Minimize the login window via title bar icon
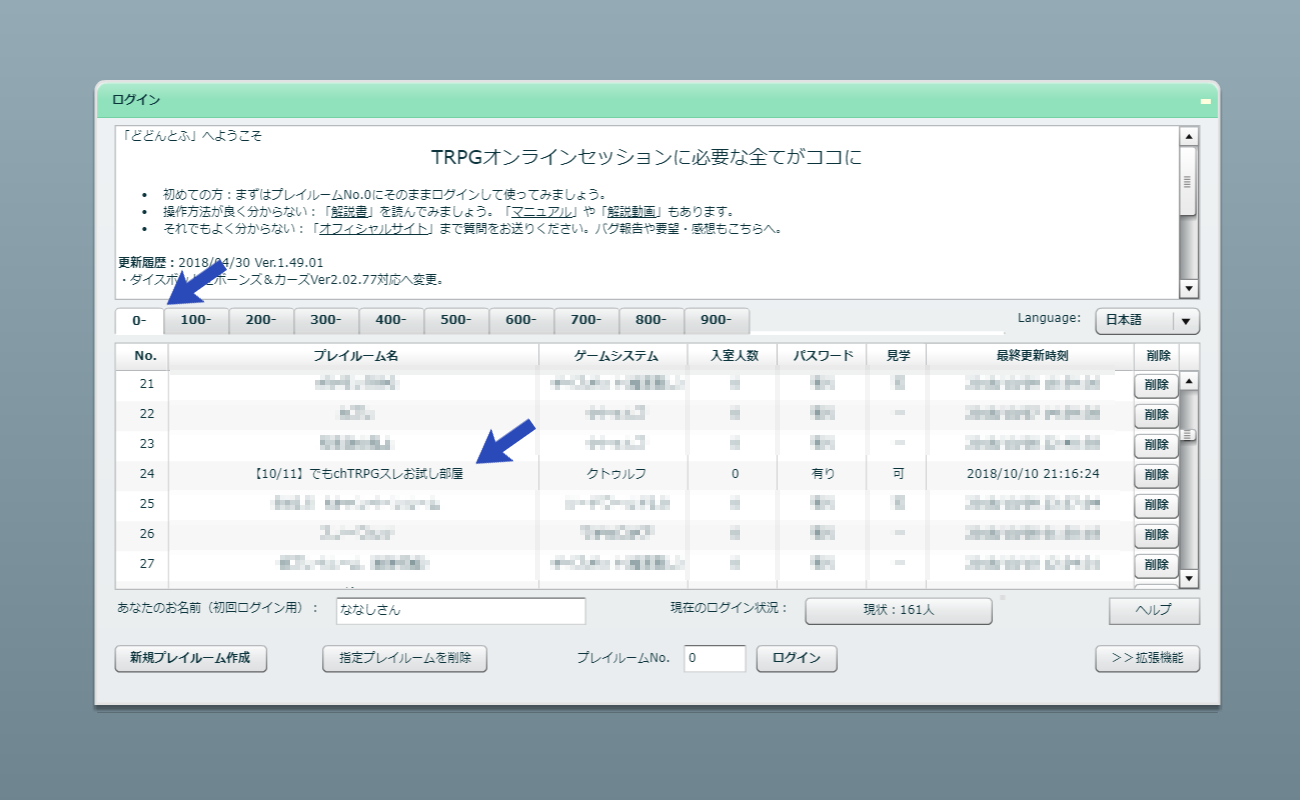Screen dimensions: 1300x800 coord(1205,101)
